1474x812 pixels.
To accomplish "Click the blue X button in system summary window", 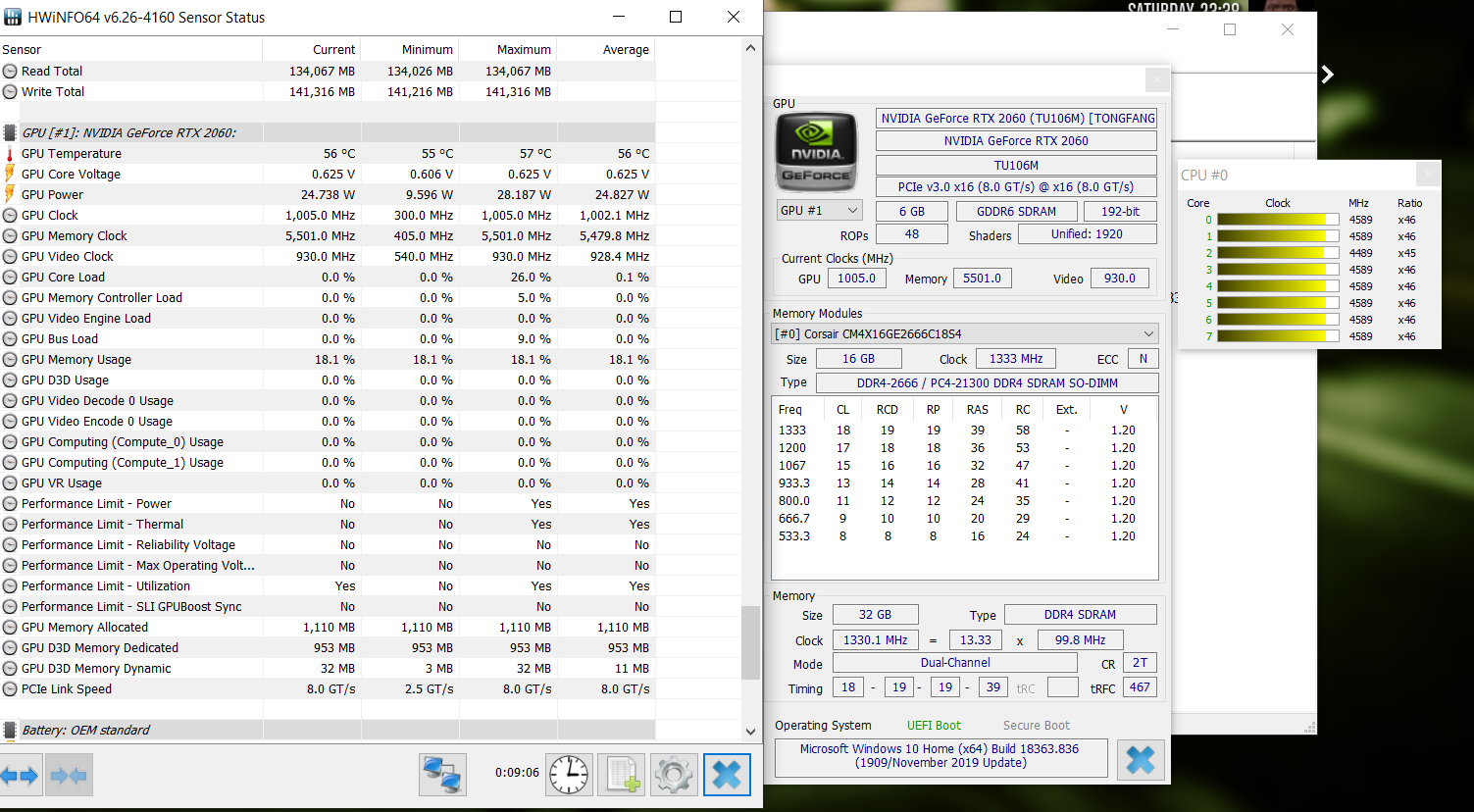I will [1141, 760].
